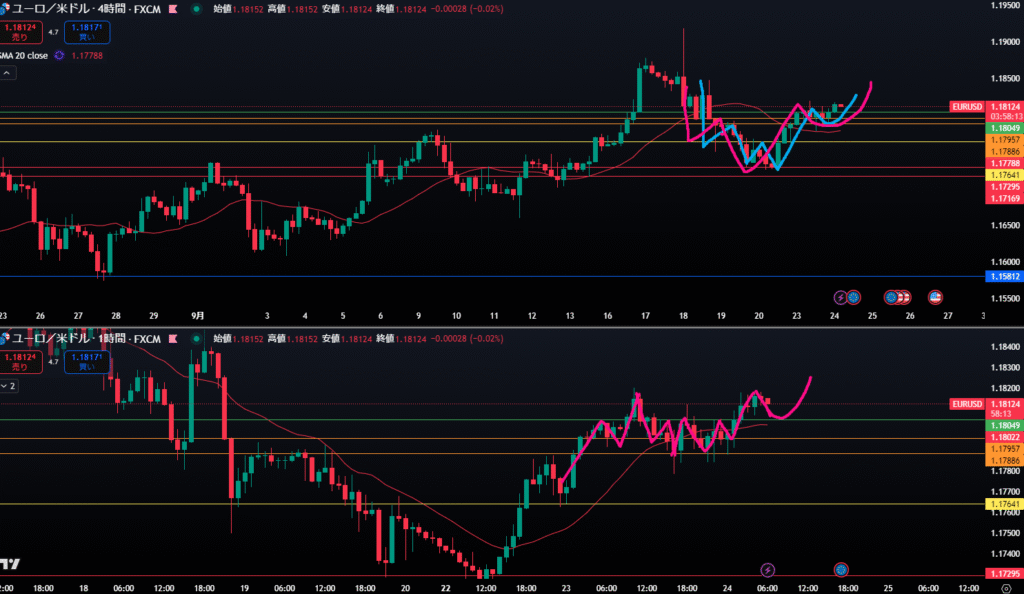Select the yellow 1.17641 price level label in bottom chart
The image size is (1024, 594).
(1004, 505)
